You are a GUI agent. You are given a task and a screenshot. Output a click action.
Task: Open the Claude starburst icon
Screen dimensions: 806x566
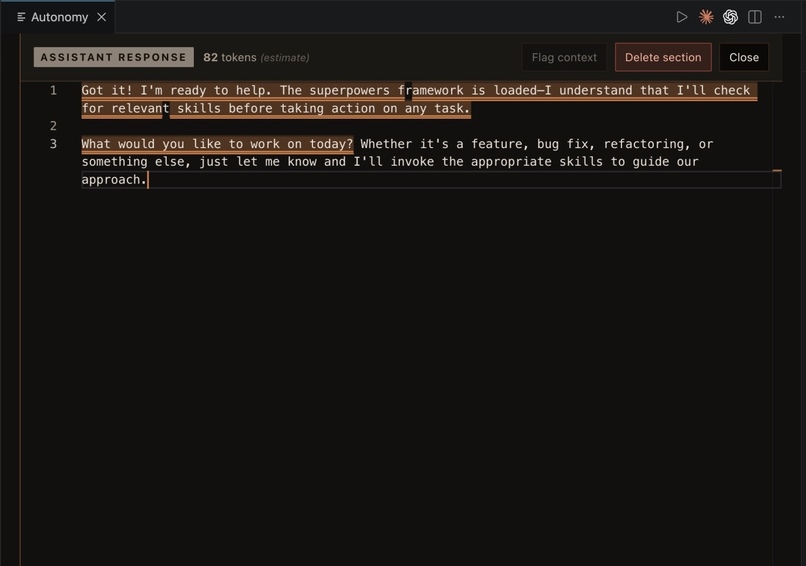[x=706, y=17]
